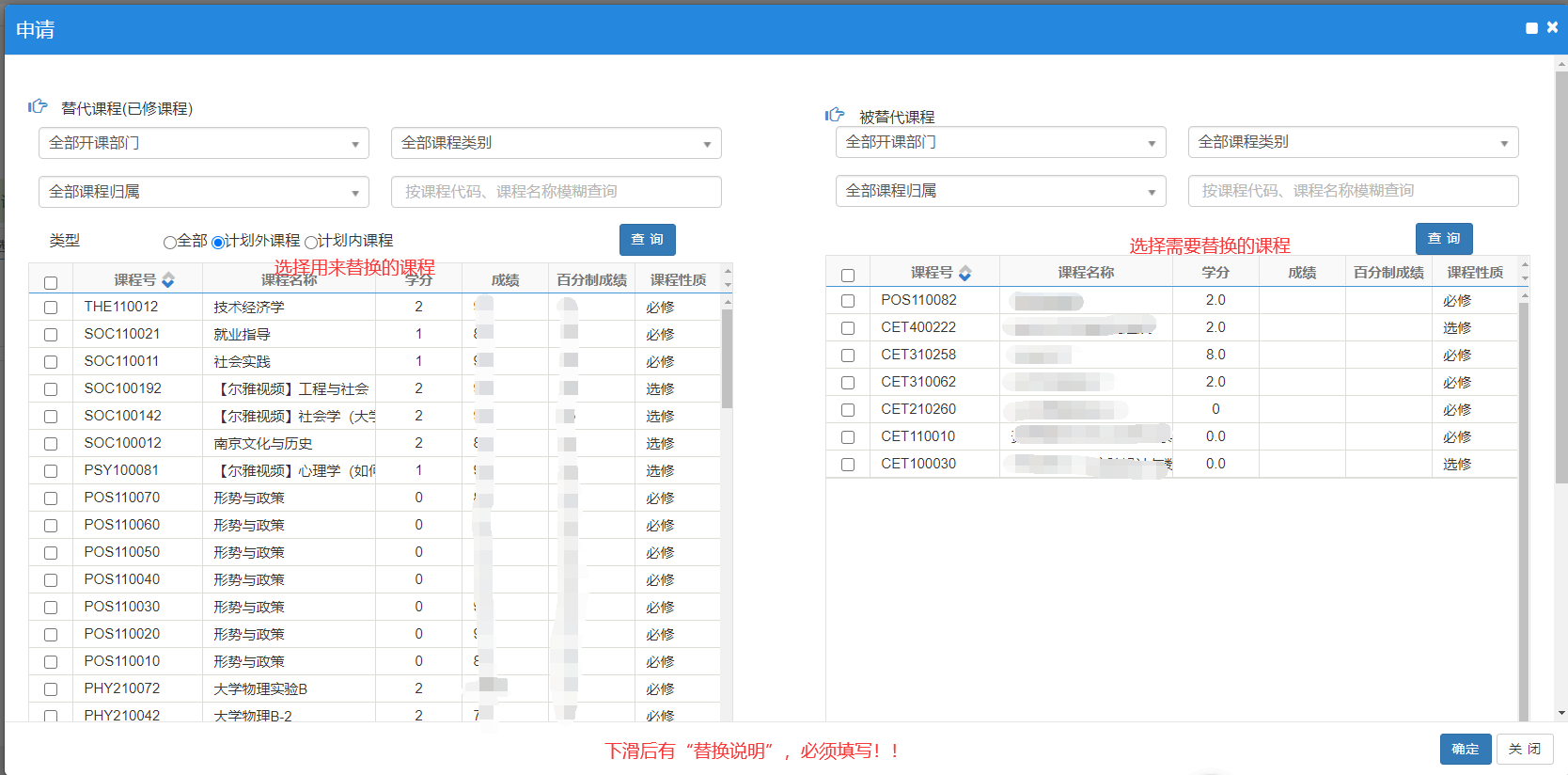1568x775 pixels.
Task: Toggle select-all checkbox in right table header
Action: 848,276
